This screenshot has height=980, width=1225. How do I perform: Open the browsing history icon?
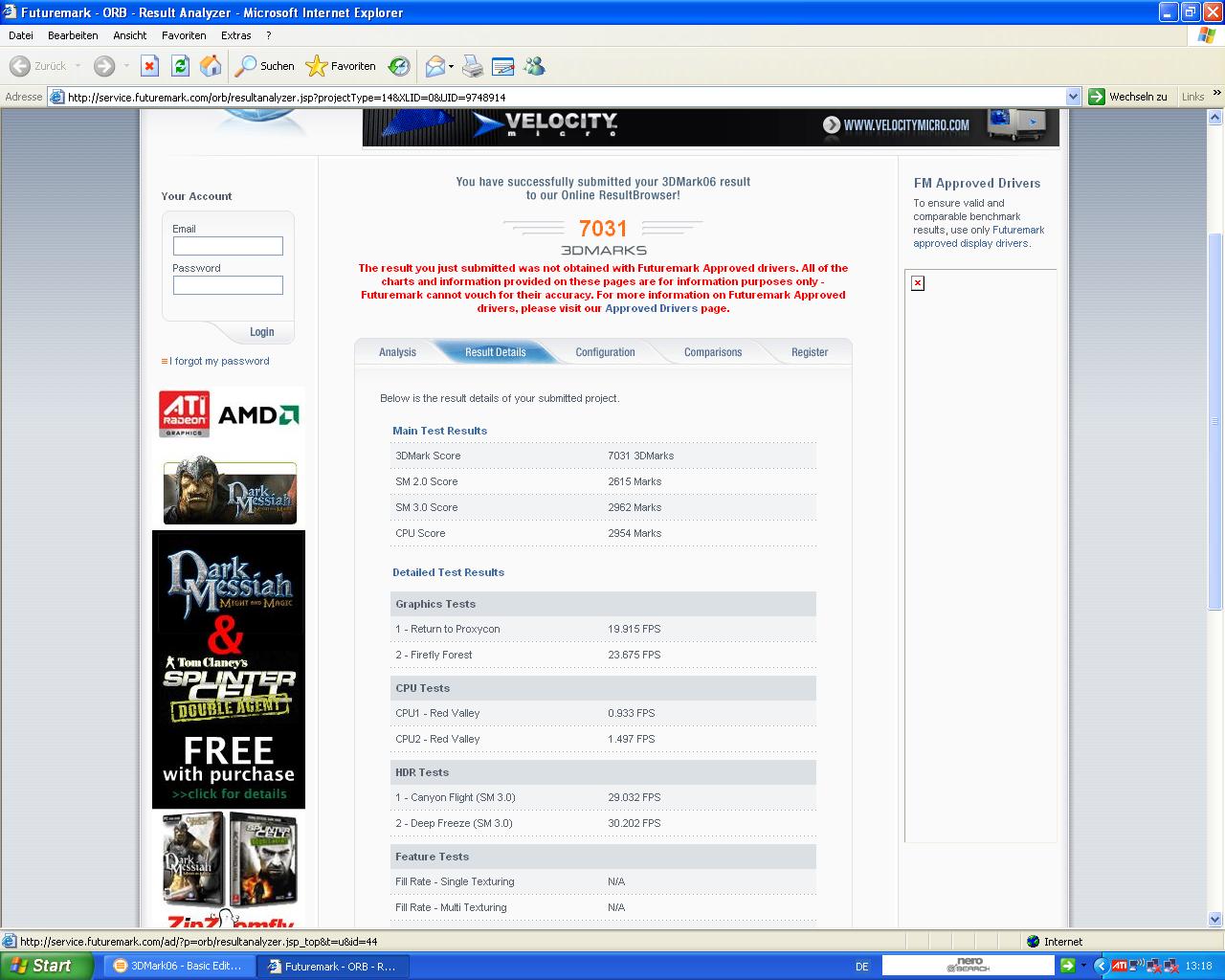pos(399,66)
